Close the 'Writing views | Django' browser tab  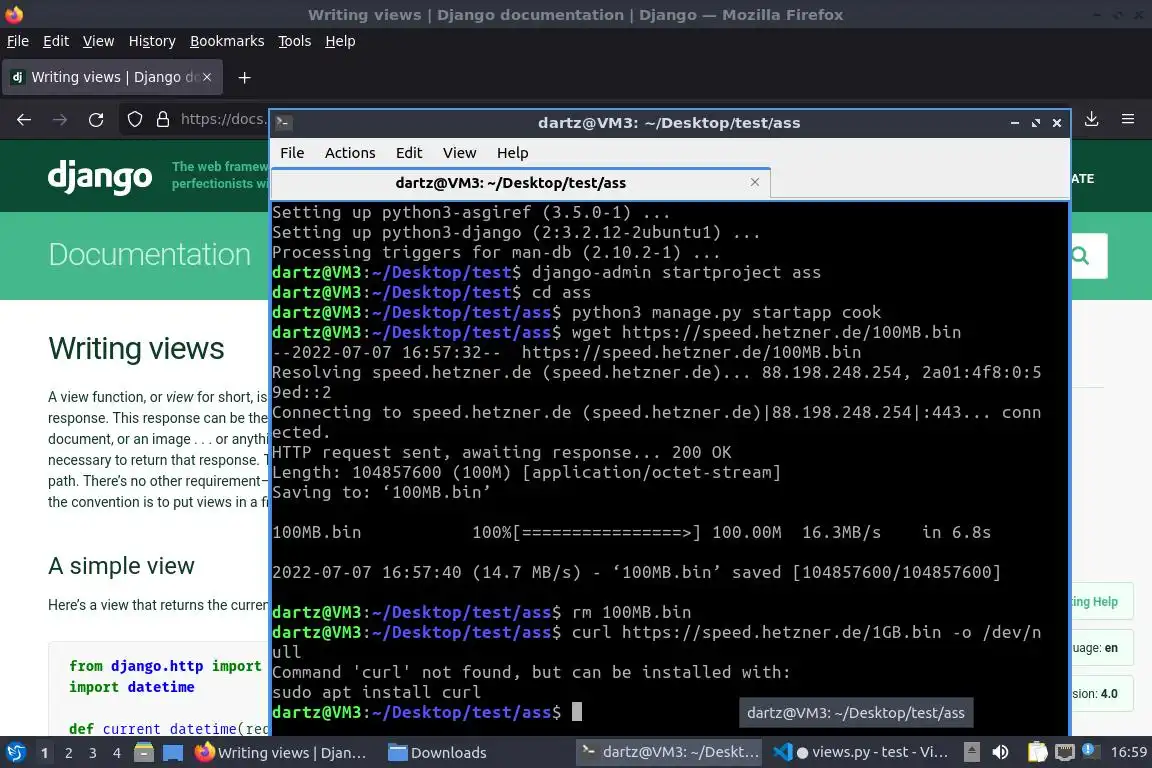[x=207, y=77]
